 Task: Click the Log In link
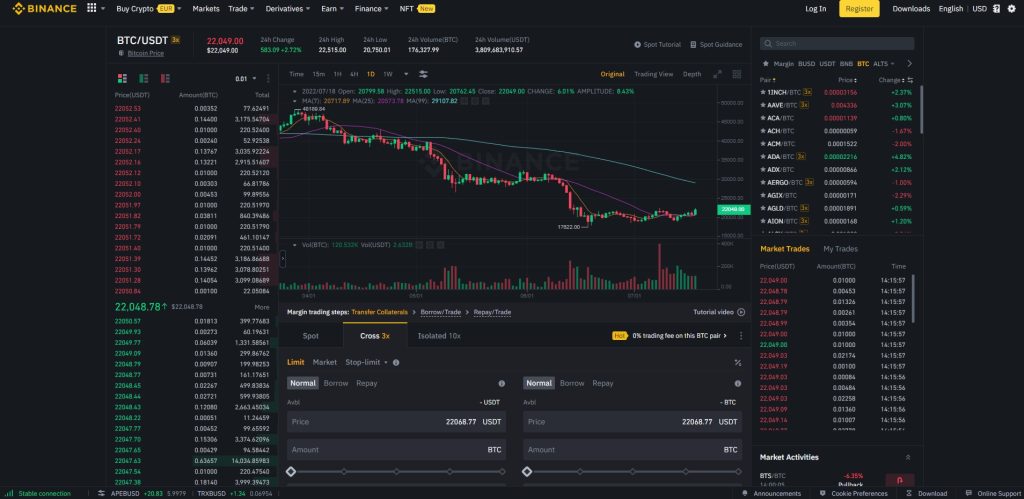tap(815, 8)
